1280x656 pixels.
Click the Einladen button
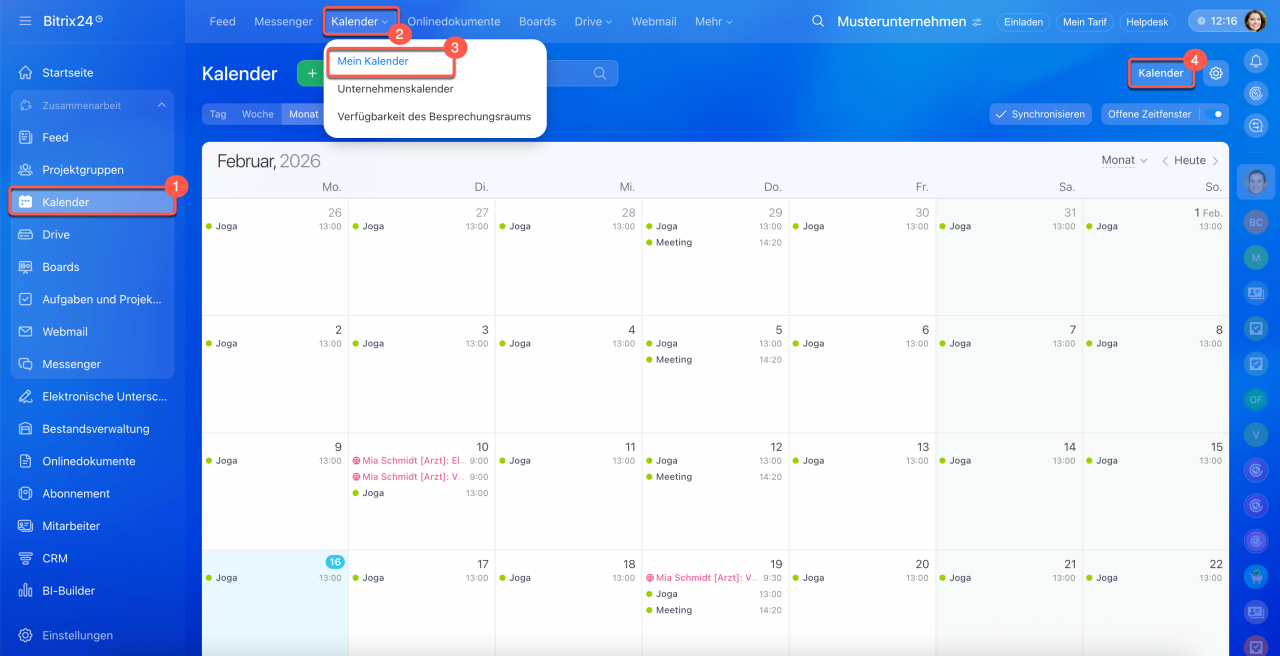[x=1023, y=21]
